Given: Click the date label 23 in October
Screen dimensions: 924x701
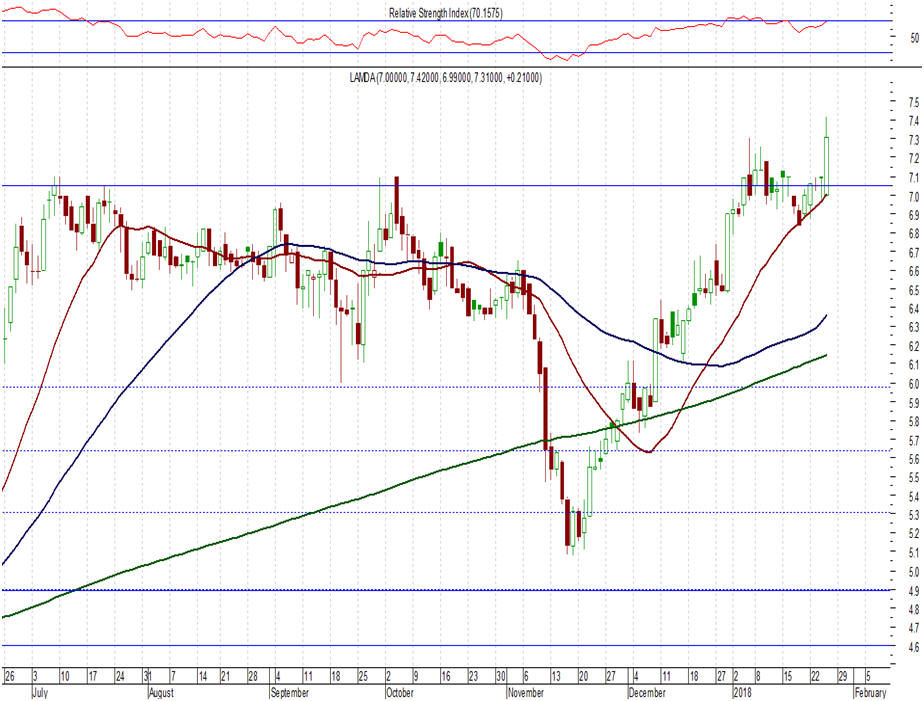Looking at the screenshot, I should click(x=473, y=676).
